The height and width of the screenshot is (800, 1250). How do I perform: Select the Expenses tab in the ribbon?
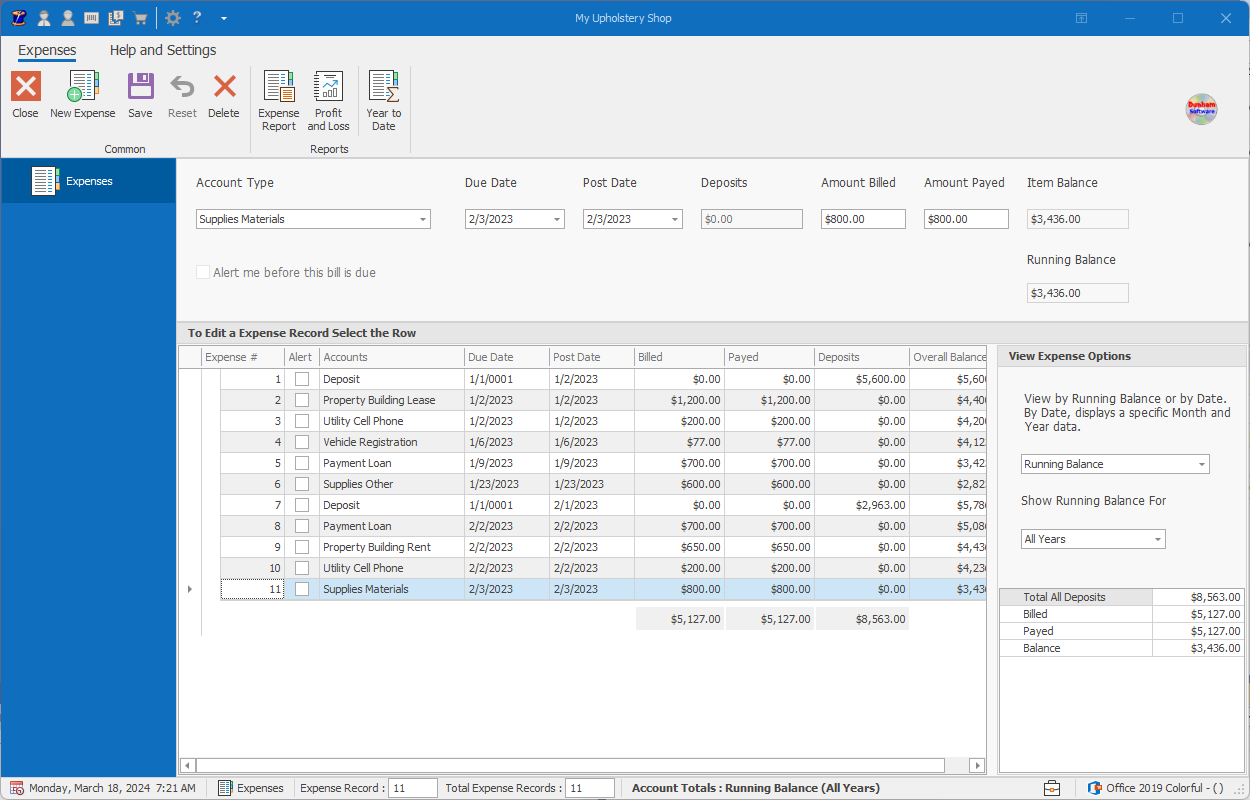[x=47, y=50]
